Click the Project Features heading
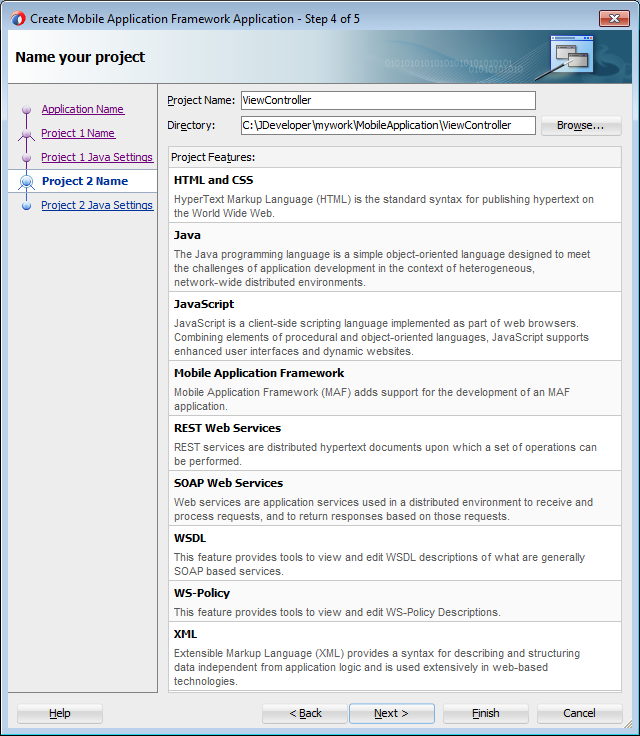Image resolution: width=640 pixels, height=736 pixels. [213, 157]
